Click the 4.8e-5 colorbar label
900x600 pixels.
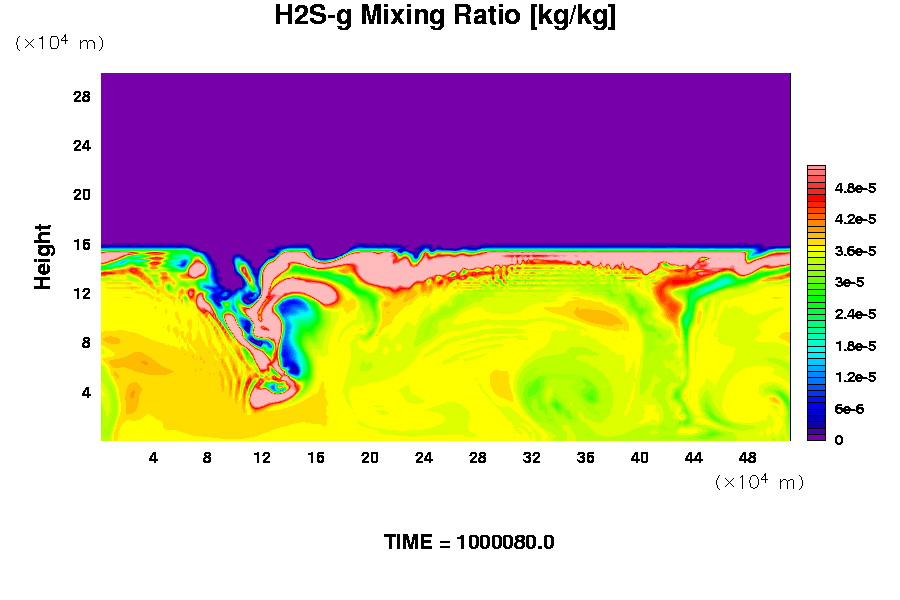[x=856, y=188]
